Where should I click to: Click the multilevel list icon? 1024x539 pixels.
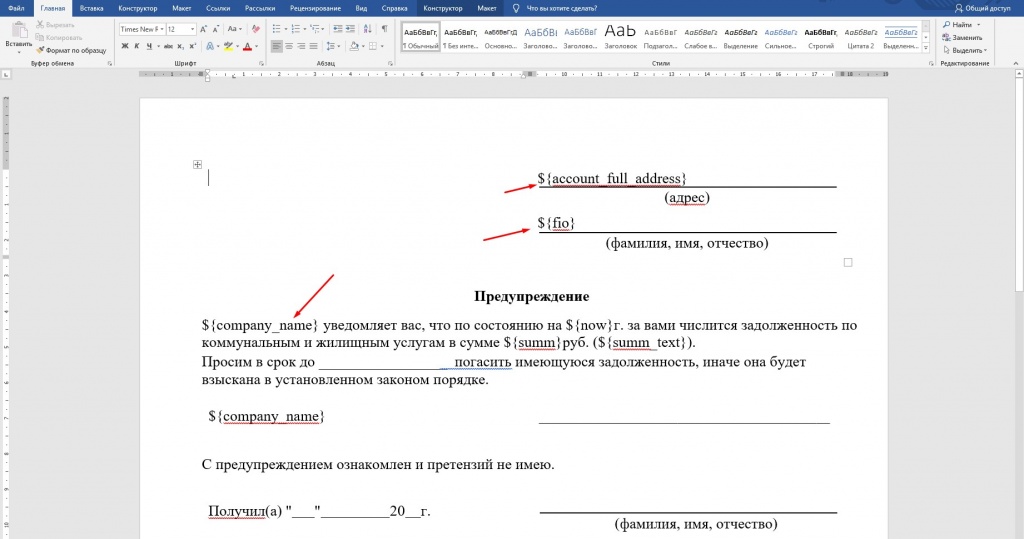pos(315,29)
